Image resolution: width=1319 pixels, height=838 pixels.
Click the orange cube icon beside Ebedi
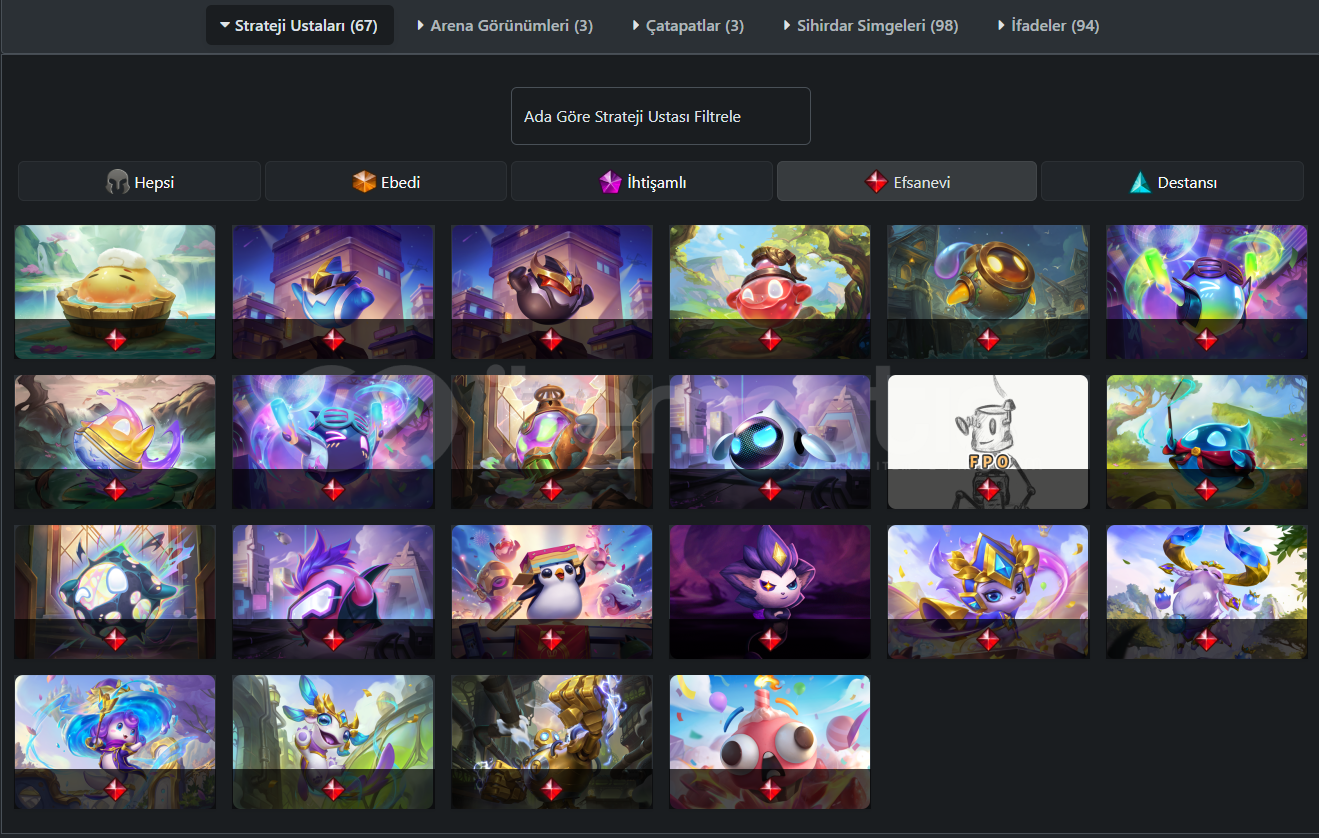[x=364, y=182]
